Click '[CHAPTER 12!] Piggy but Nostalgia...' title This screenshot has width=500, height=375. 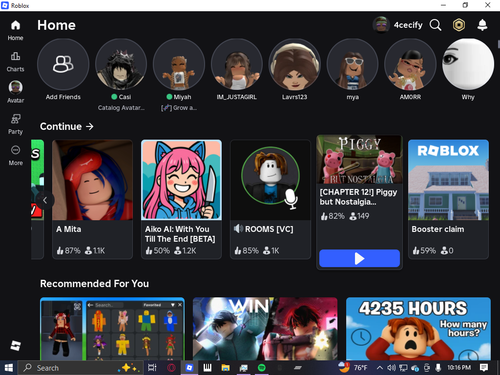358,197
